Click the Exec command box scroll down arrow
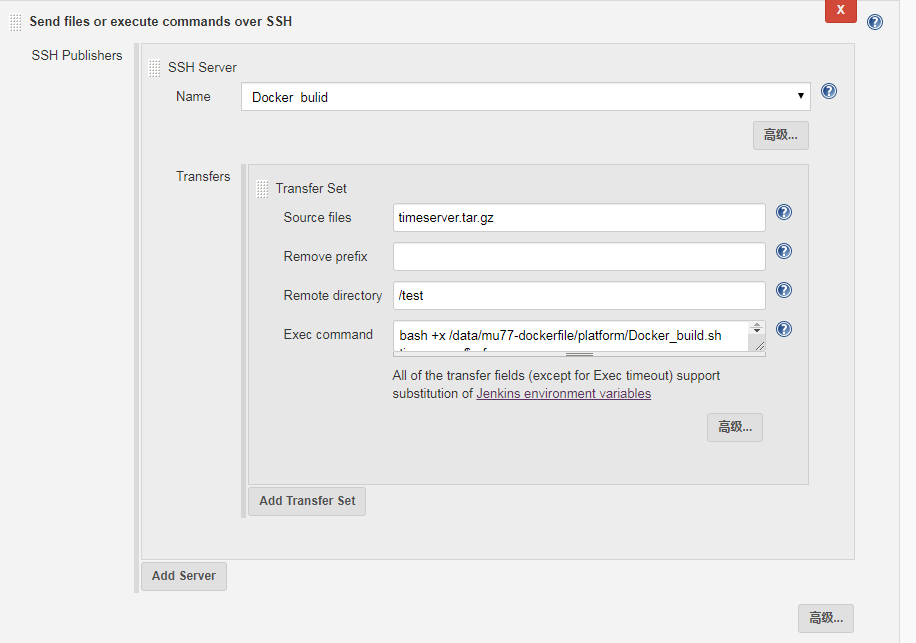The height and width of the screenshot is (643, 916). click(x=757, y=331)
